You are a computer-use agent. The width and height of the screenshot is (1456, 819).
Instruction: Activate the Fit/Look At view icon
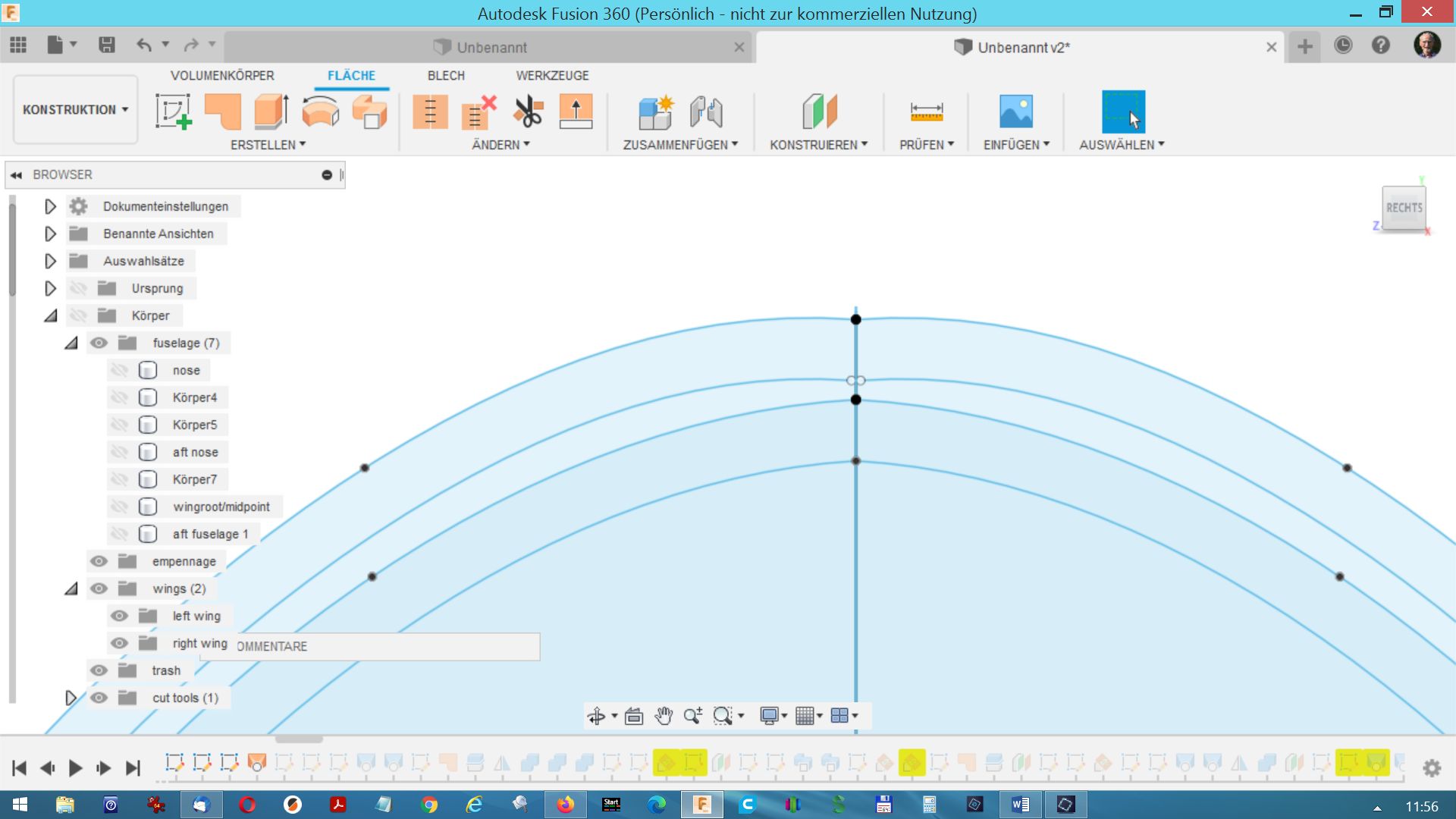pyautogui.click(x=634, y=715)
